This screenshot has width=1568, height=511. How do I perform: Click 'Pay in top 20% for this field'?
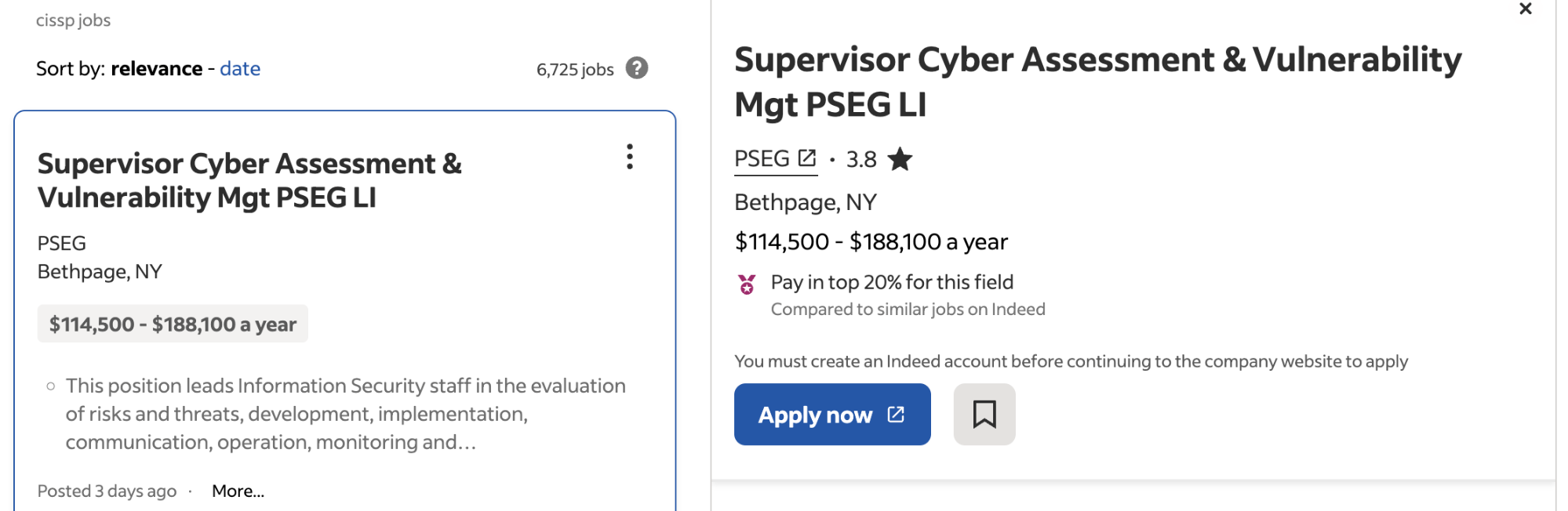click(892, 282)
